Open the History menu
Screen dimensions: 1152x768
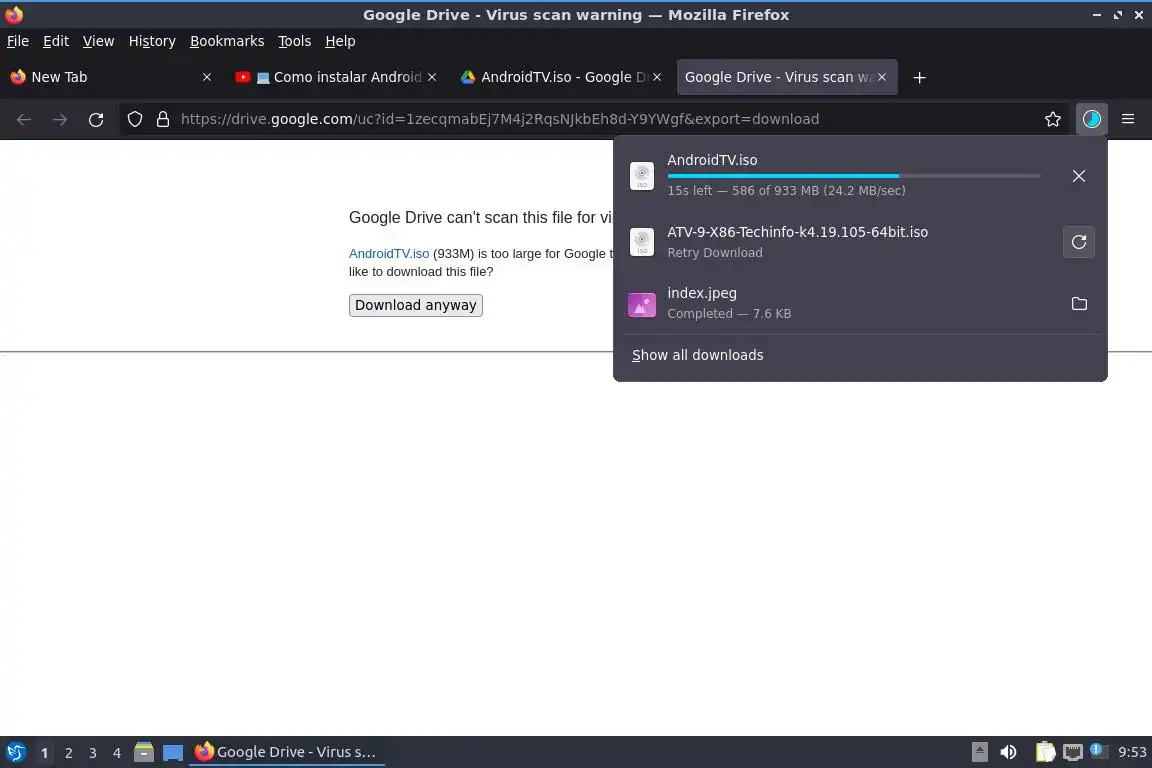coord(152,41)
